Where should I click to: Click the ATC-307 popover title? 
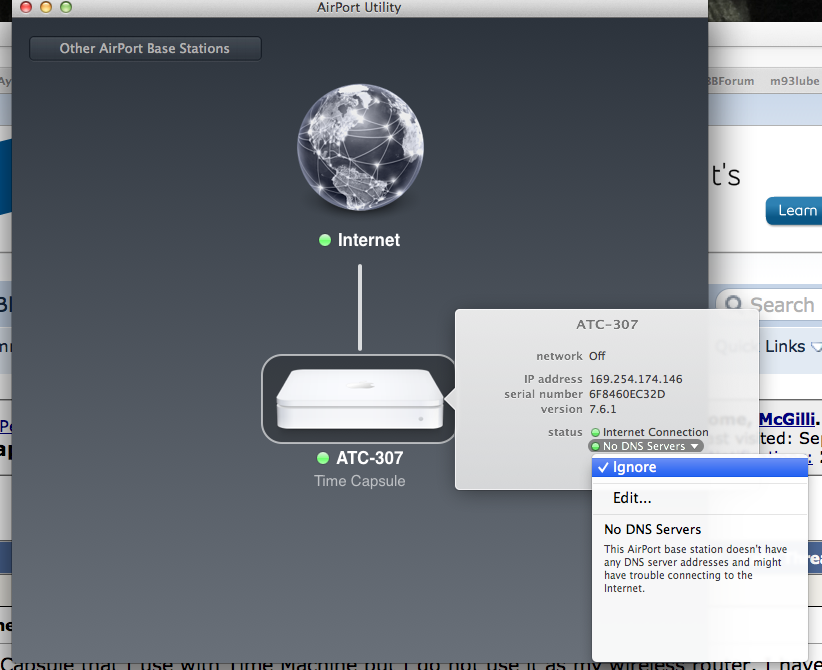(607, 325)
